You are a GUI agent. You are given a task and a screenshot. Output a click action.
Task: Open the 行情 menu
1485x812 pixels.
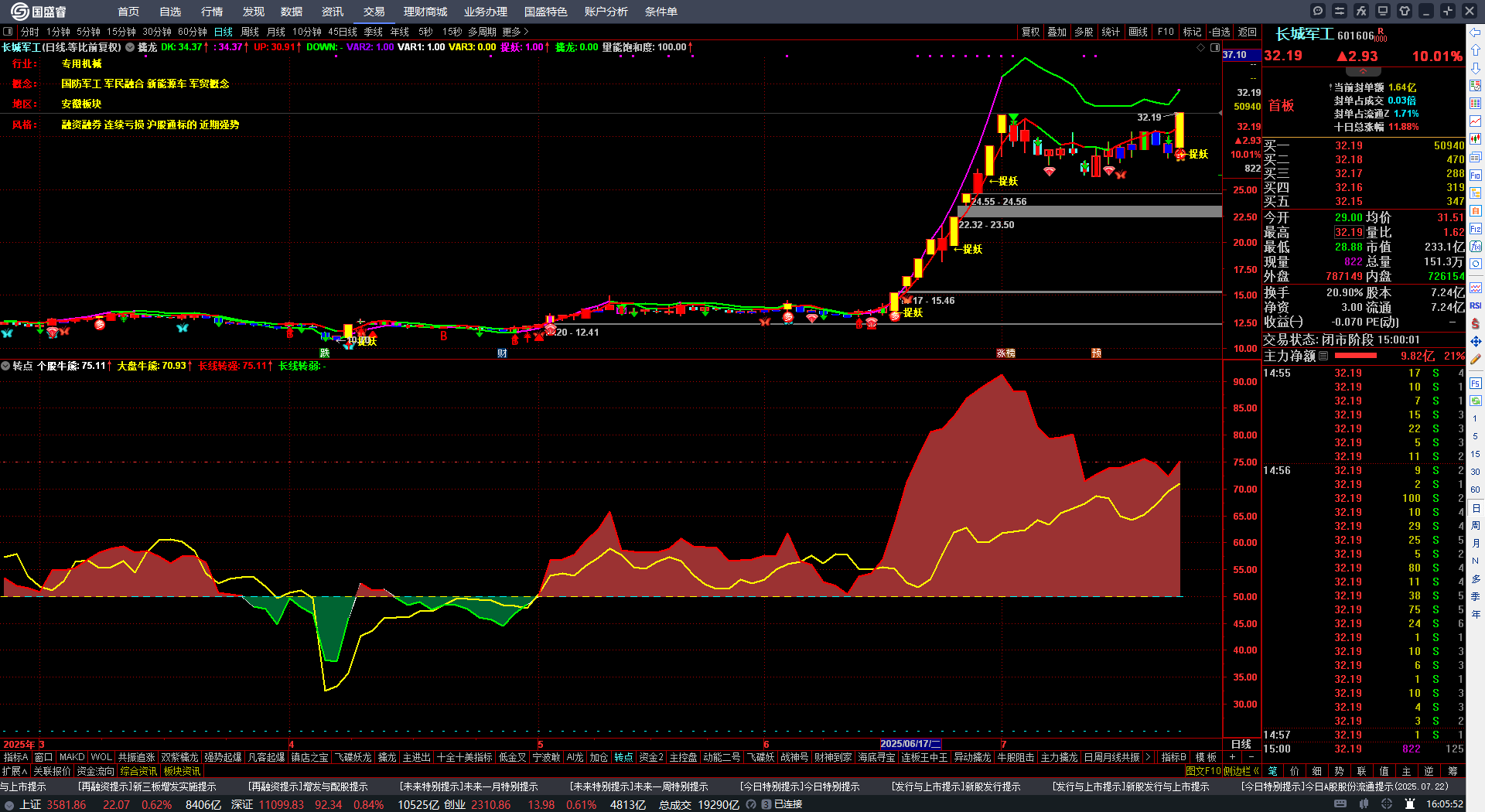coord(212,12)
